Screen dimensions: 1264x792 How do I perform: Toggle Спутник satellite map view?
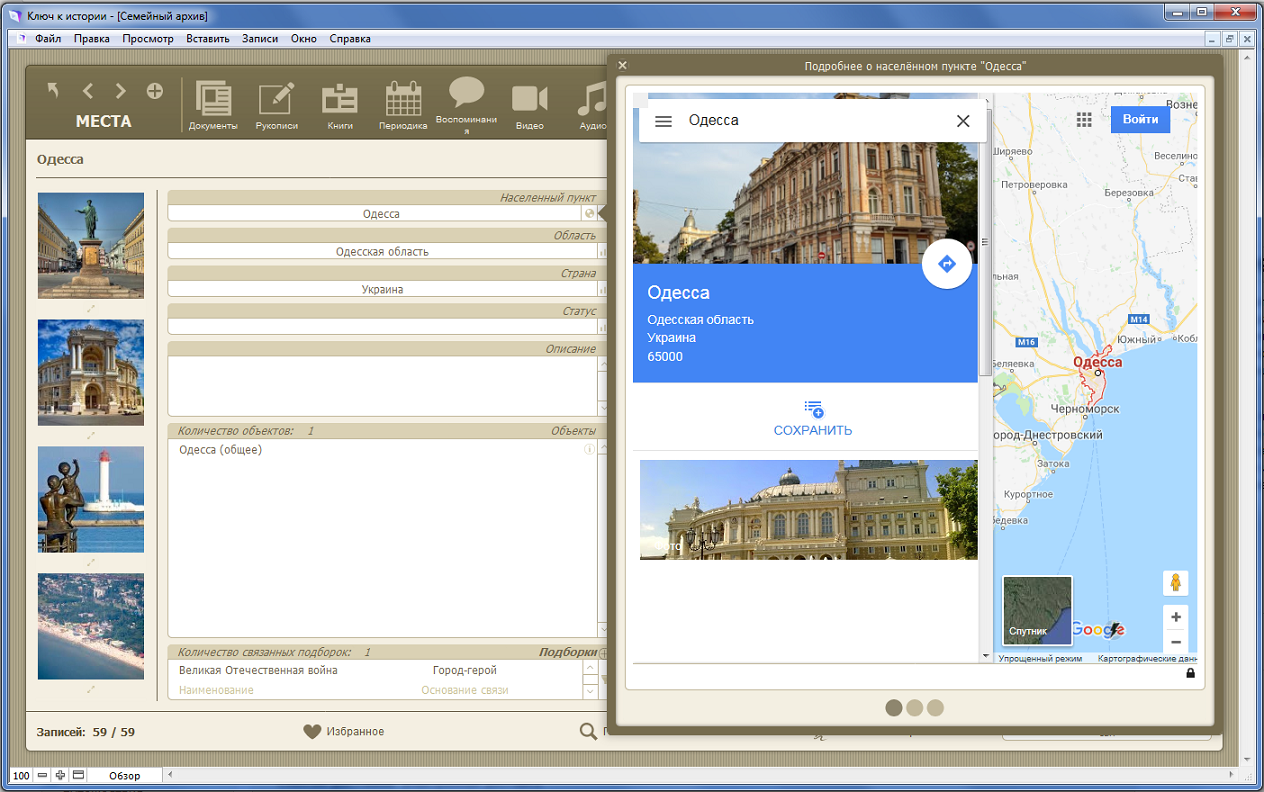point(1037,610)
